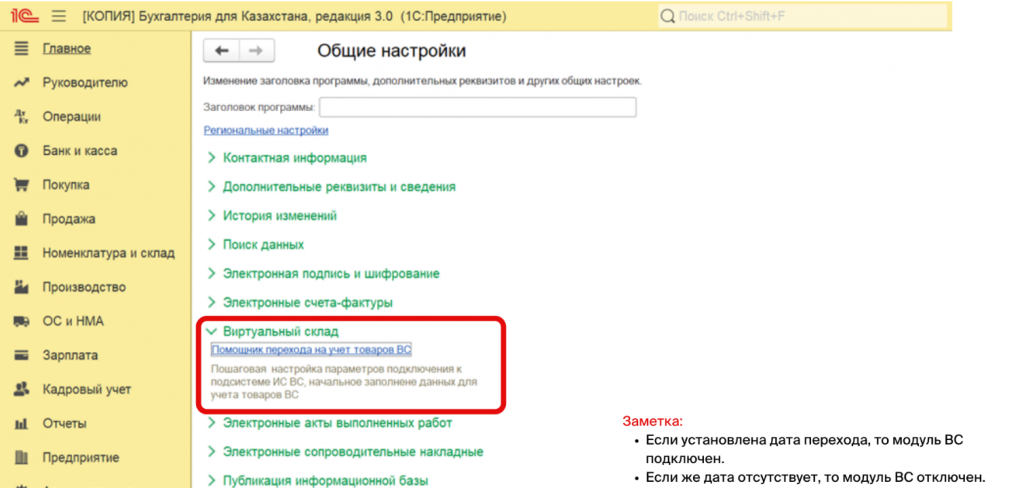
Task: Click the Номенклатура и склад boxes icon
Action: click(x=22, y=253)
